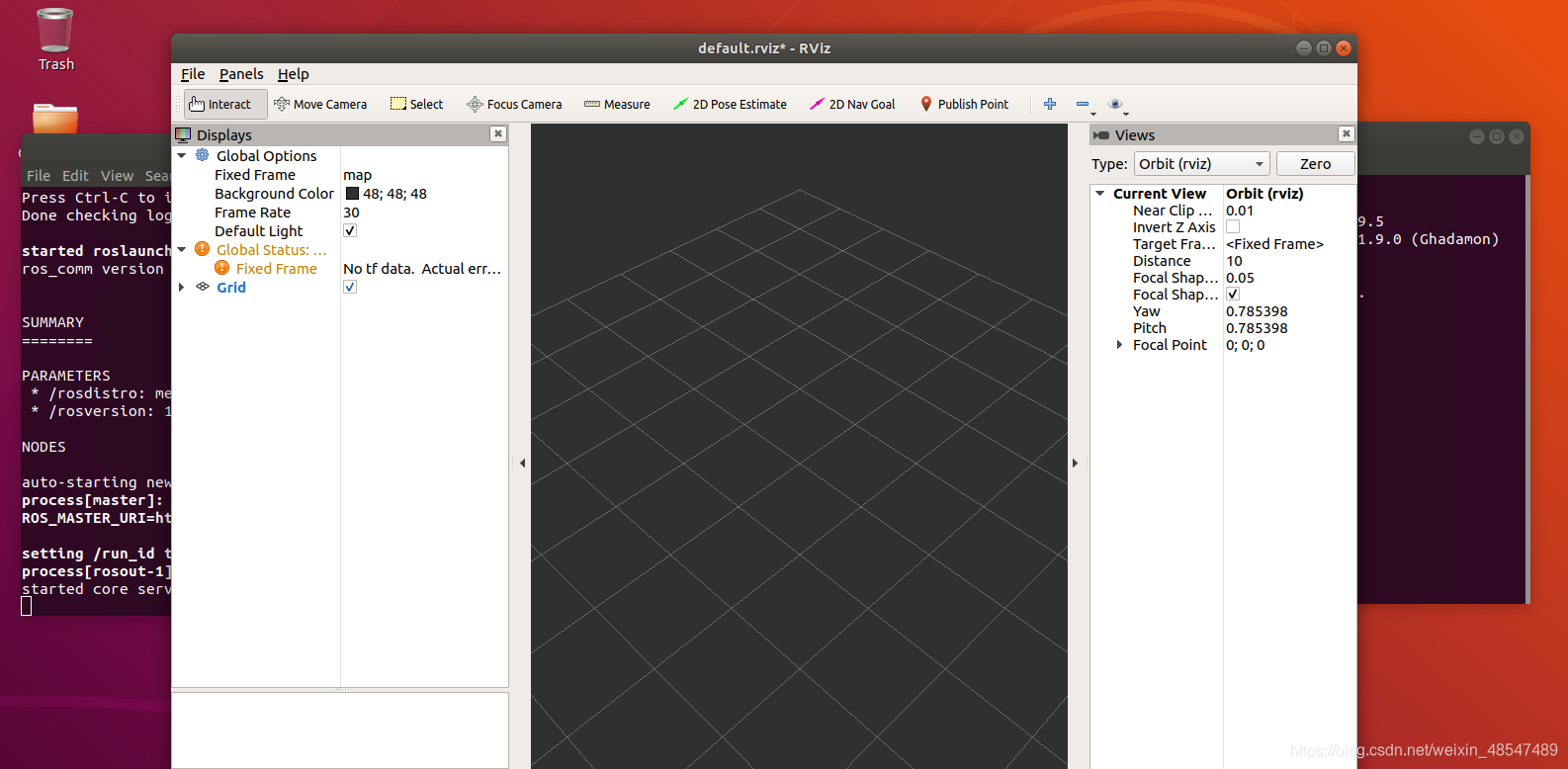
Task: Select the Interact tool
Action: (x=225, y=104)
